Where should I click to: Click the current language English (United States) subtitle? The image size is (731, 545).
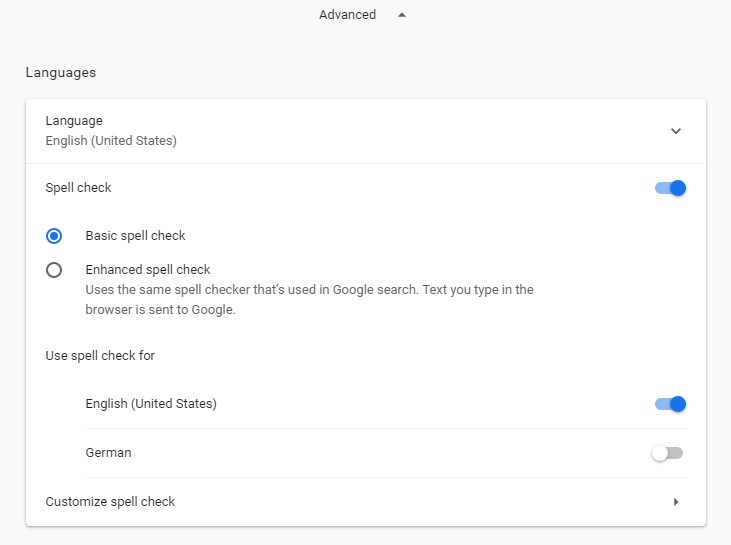pos(111,141)
